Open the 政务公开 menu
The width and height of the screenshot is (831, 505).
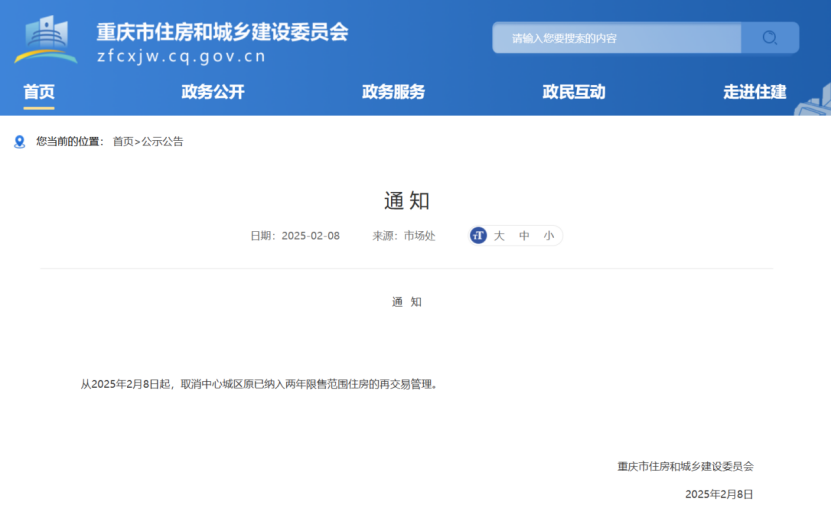(x=213, y=92)
